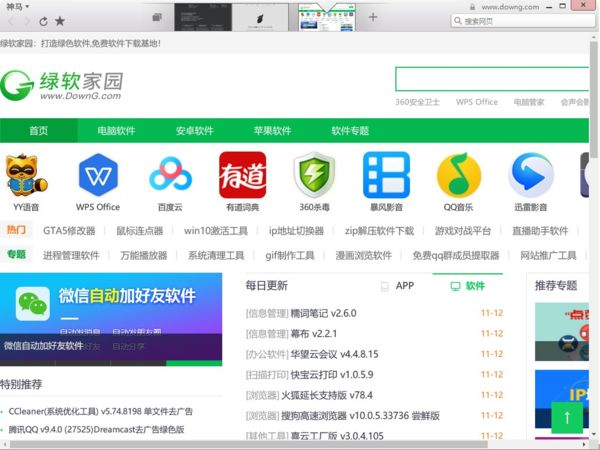Screen dimensions: 600x450
Task: Select 安卓软件 in the navigation bar
Action: [194, 130]
